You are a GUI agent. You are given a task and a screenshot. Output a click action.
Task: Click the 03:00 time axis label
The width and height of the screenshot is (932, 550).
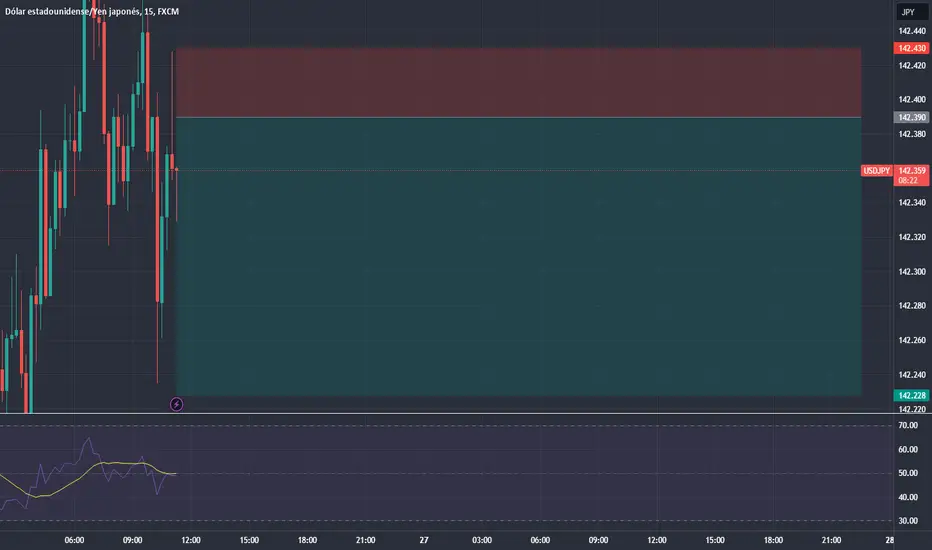(x=482, y=540)
